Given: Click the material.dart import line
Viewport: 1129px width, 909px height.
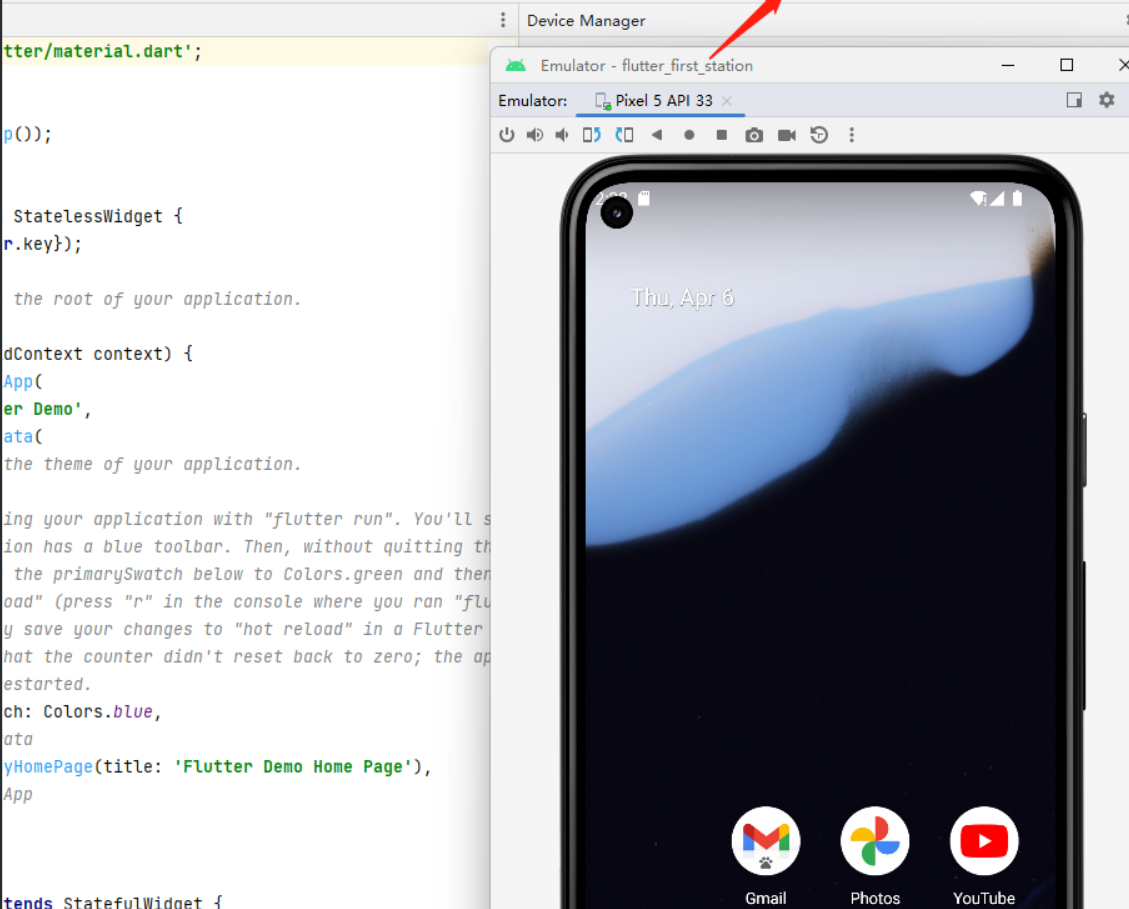Looking at the screenshot, I should tap(102, 51).
